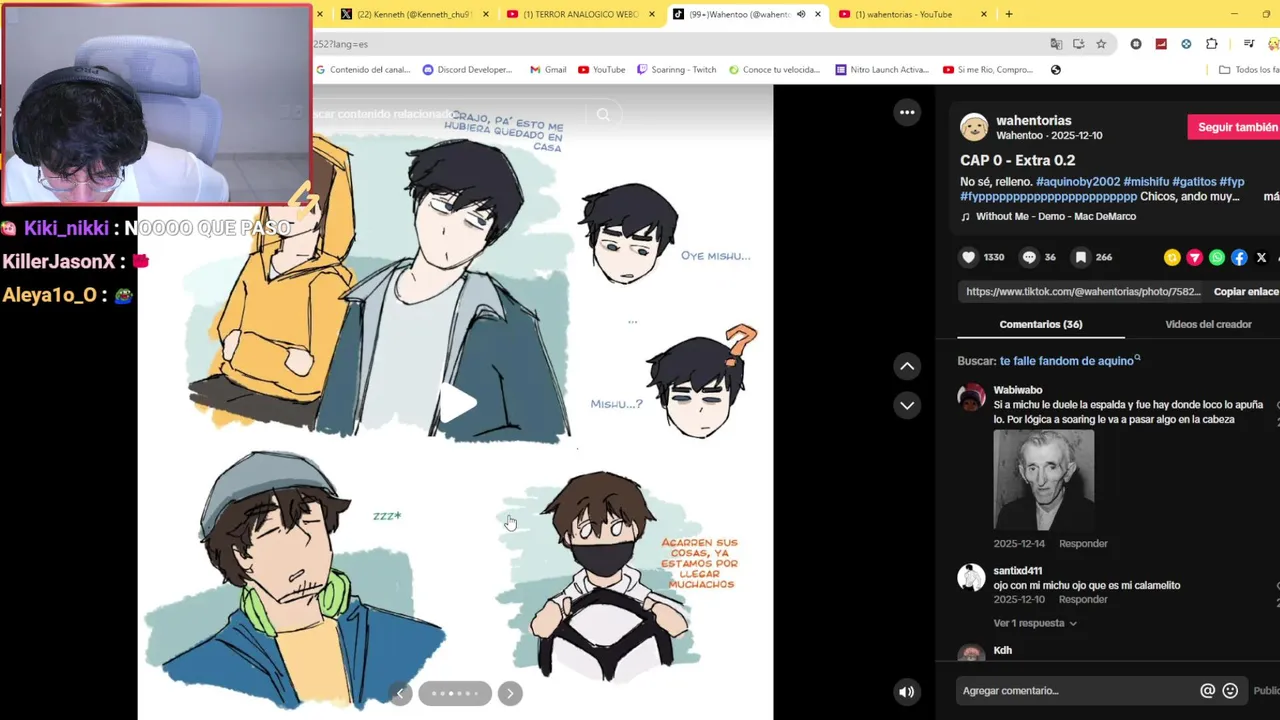Image resolution: width=1280 pixels, height=720 pixels.
Task: Play the slideshow with the center play button
Action: tap(458, 403)
